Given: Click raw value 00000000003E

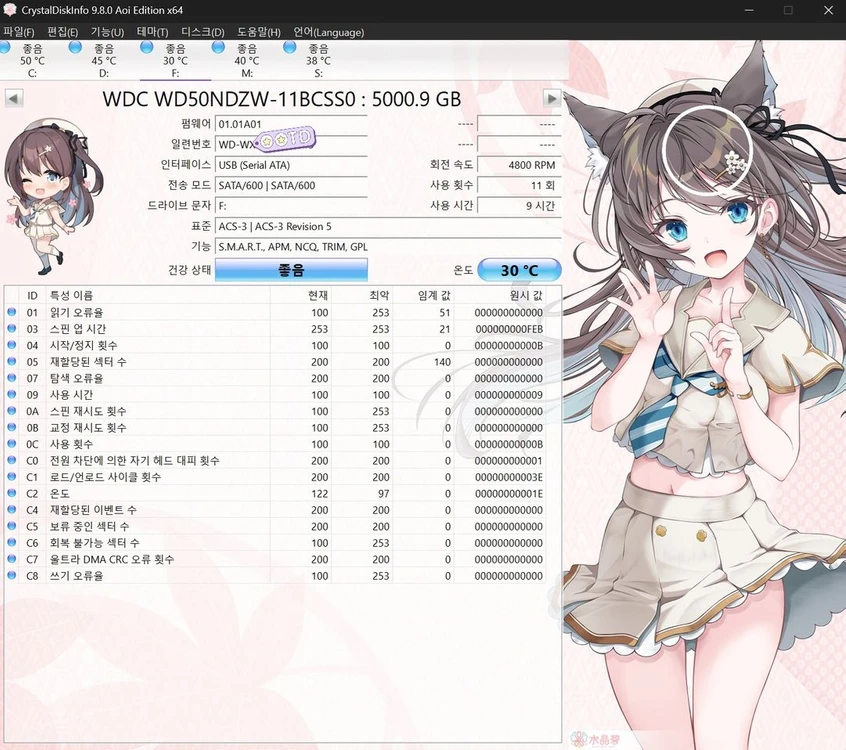Looking at the screenshot, I should pyautogui.click(x=509, y=477).
